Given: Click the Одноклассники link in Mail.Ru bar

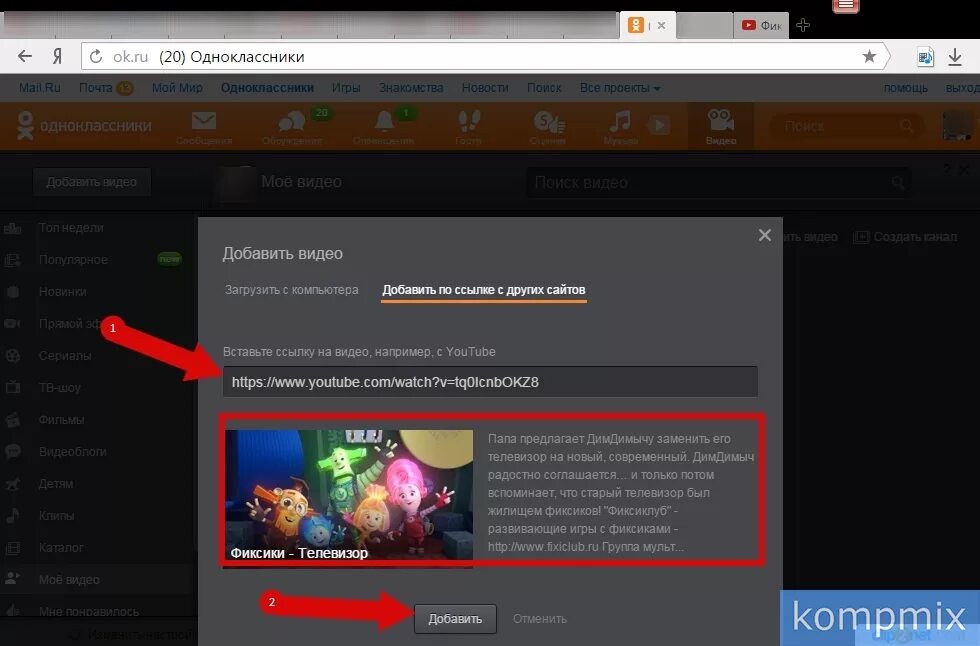Looking at the screenshot, I should (267, 88).
